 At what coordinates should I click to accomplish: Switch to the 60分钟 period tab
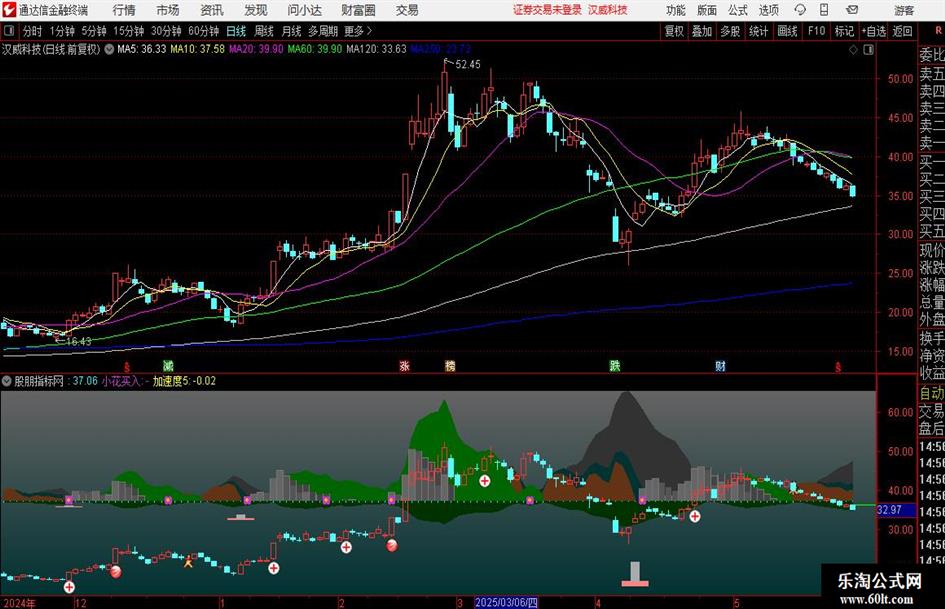click(x=204, y=31)
